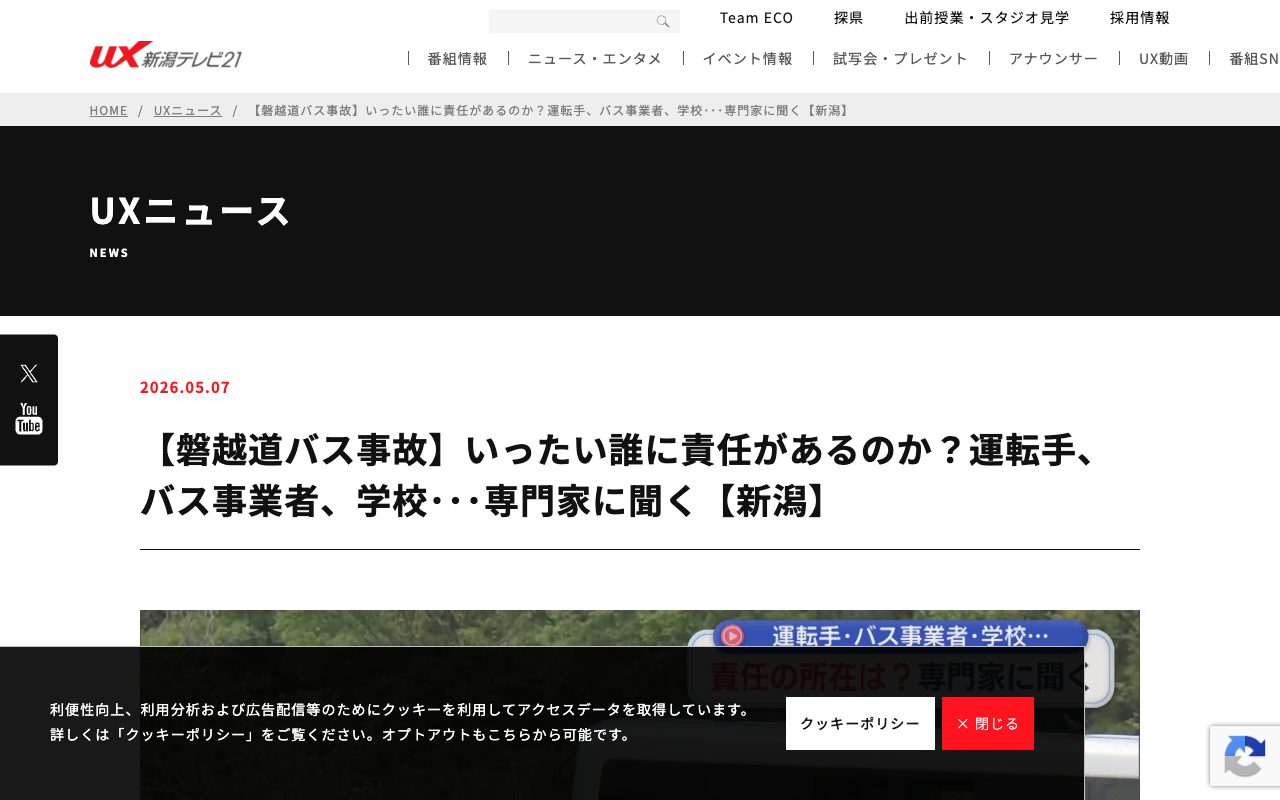The height and width of the screenshot is (800, 1280).
Task: Open the 出前授業・スタジオ見学 link
Action: (x=987, y=17)
